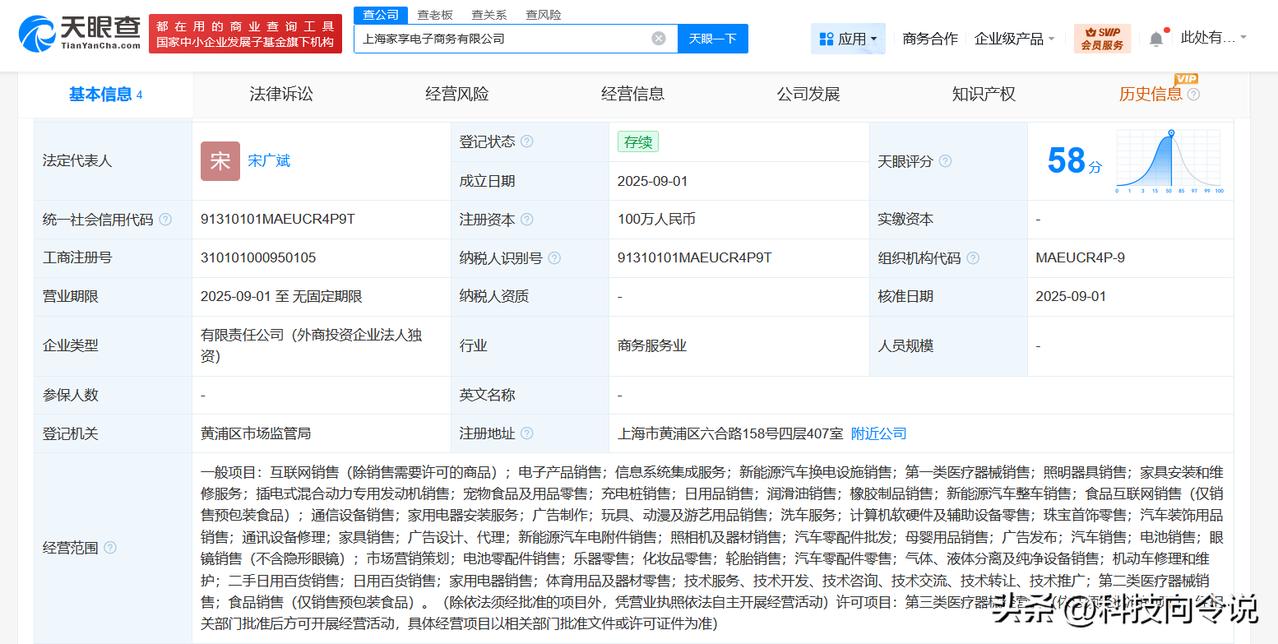Open the 此处有 account dropdown
The width and height of the screenshot is (1278, 644).
pyautogui.click(x=1214, y=38)
